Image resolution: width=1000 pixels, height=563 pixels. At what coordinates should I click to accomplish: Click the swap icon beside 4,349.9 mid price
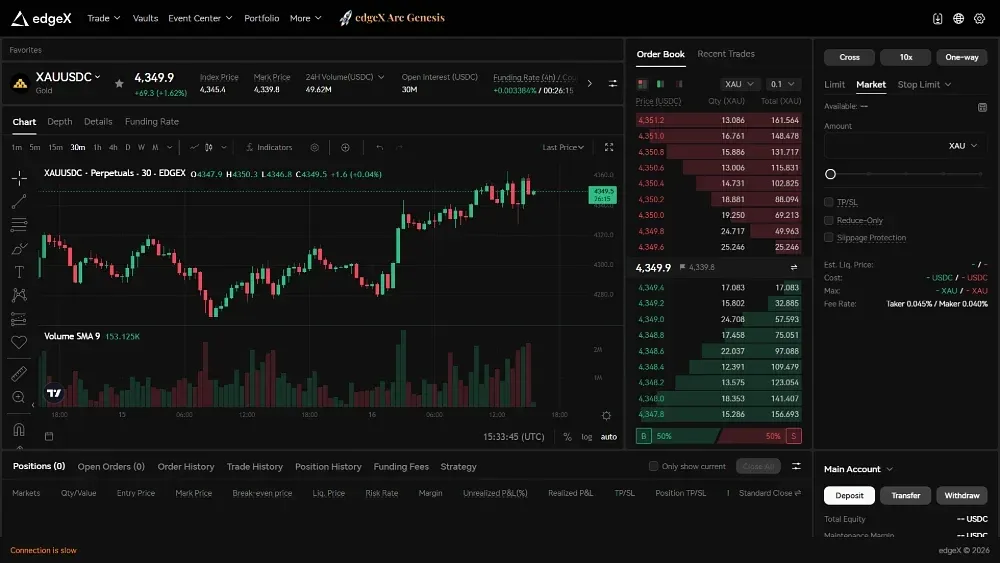pos(794,267)
